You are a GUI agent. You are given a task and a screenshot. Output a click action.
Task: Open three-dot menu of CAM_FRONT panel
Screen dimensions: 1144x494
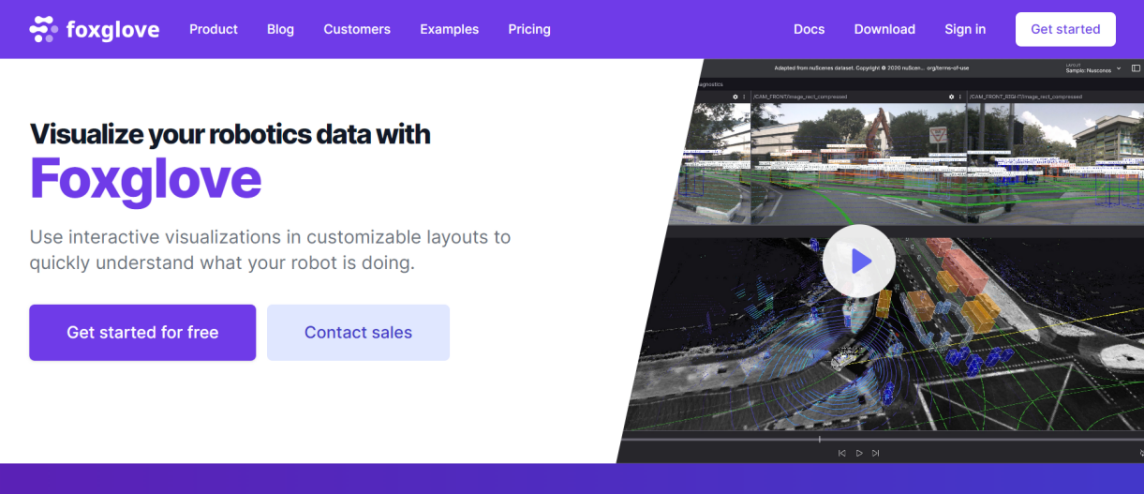tap(960, 96)
